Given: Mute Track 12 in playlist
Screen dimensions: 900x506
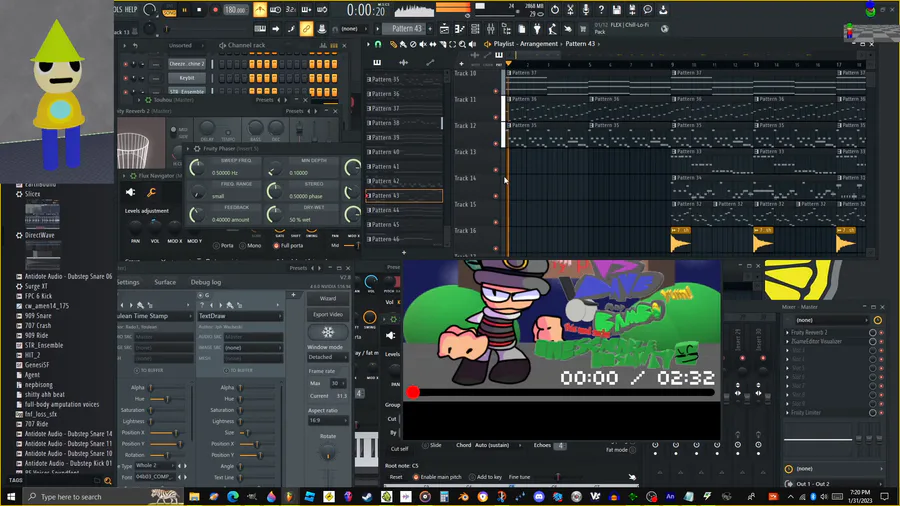Looking at the screenshot, I should click(496, 143).
